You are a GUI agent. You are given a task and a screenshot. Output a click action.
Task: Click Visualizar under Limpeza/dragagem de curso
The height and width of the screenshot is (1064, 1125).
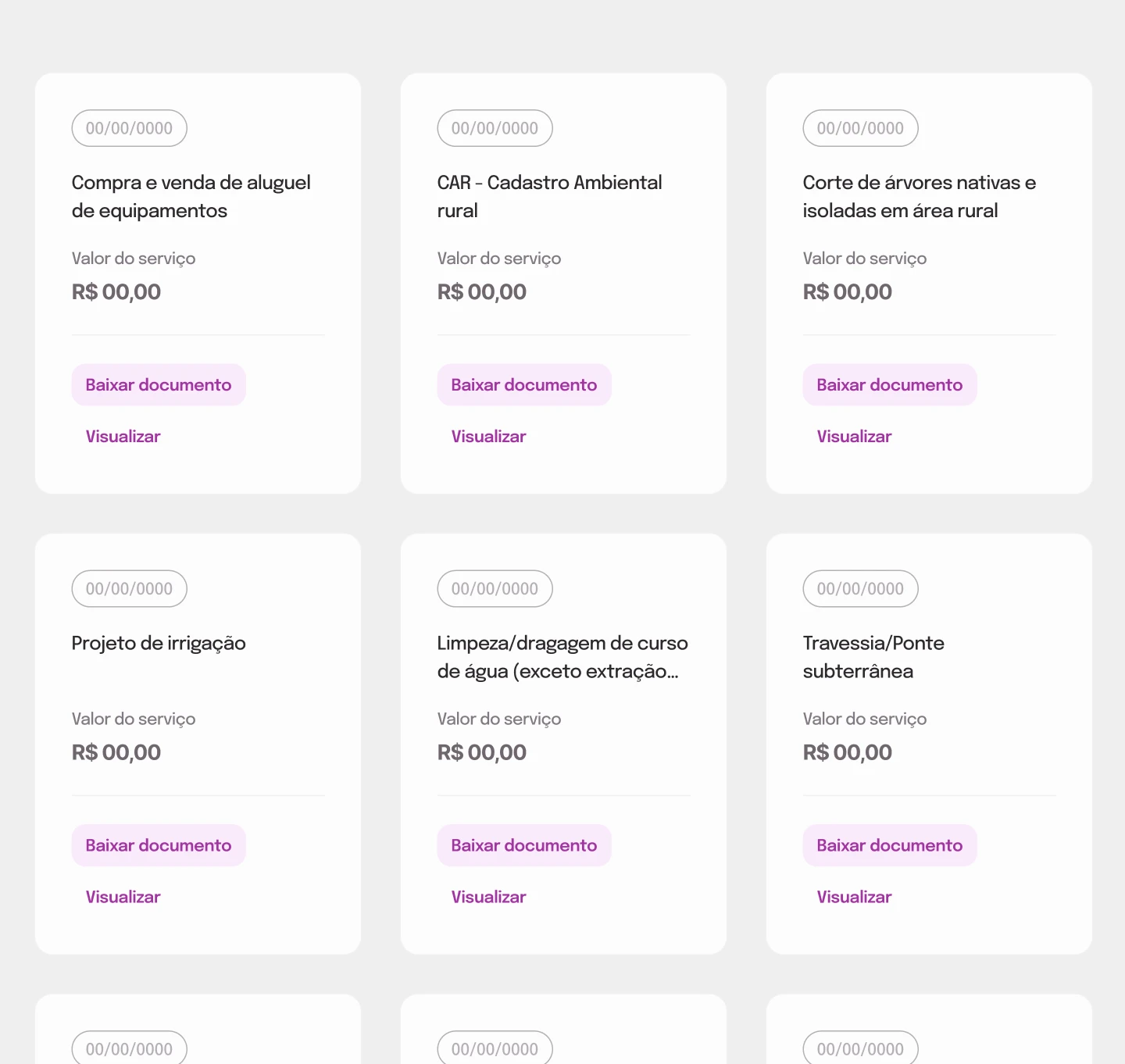[488, 898]
